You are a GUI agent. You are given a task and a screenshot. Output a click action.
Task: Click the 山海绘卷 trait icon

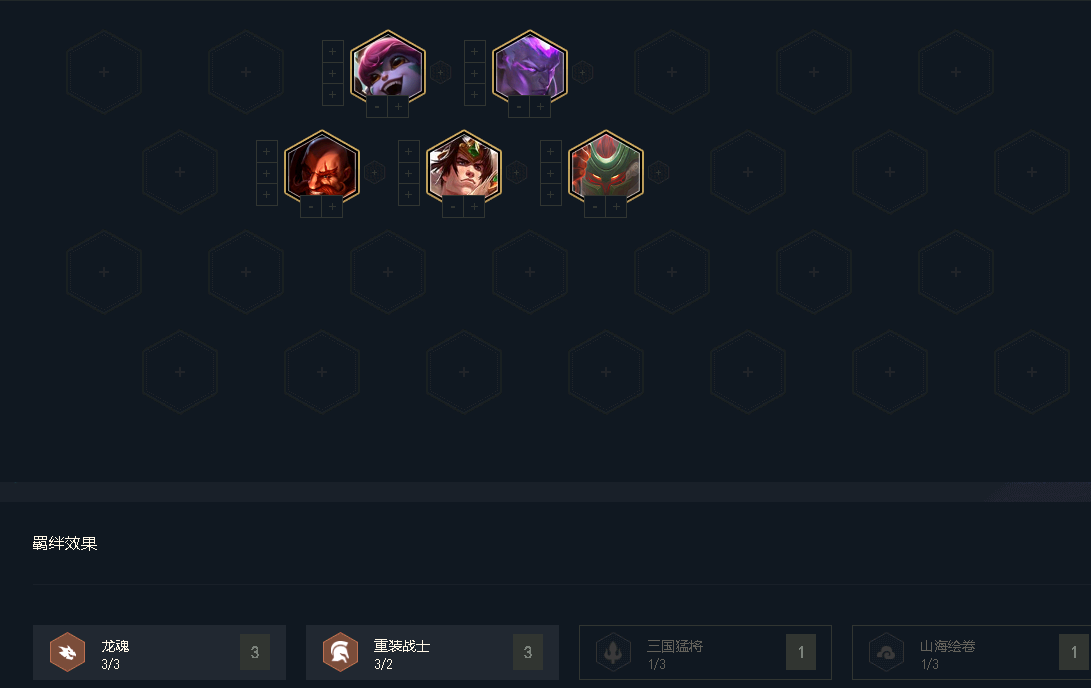(x=886, y=652)
